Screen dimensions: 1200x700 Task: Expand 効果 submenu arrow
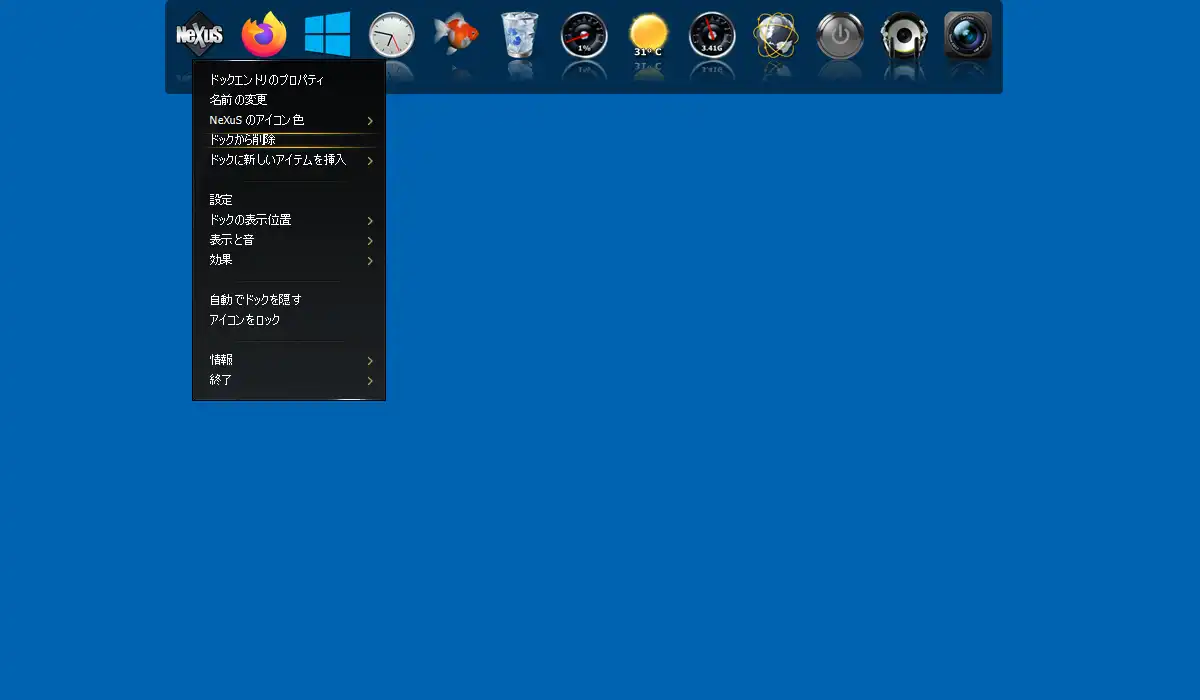coord(370,261)
